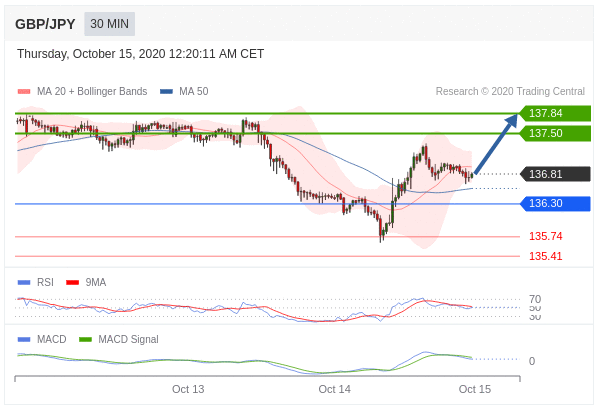The width and height of the screenshot is (594, 409).
Task: Click the Oct 13 time axis label
Action: click(x=188, y=389)
